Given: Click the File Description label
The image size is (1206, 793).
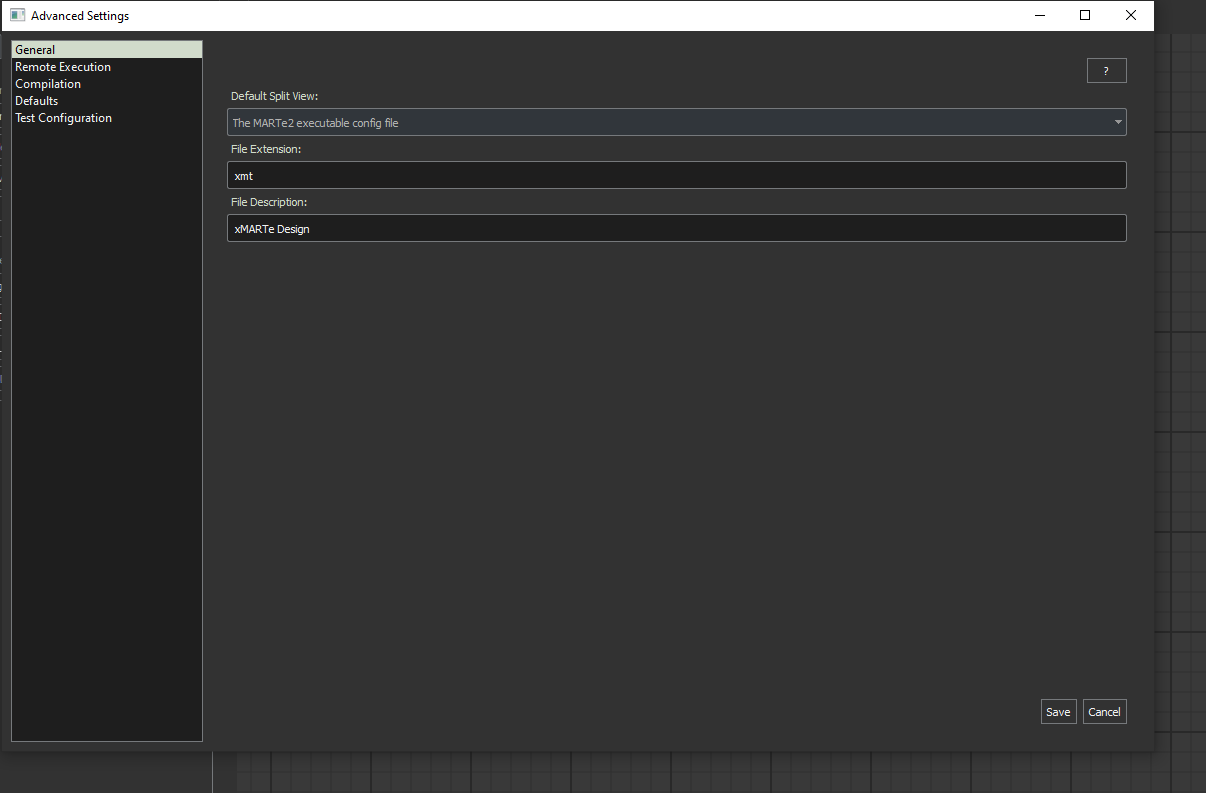Looking at the screenshot, I should [269, 202].
